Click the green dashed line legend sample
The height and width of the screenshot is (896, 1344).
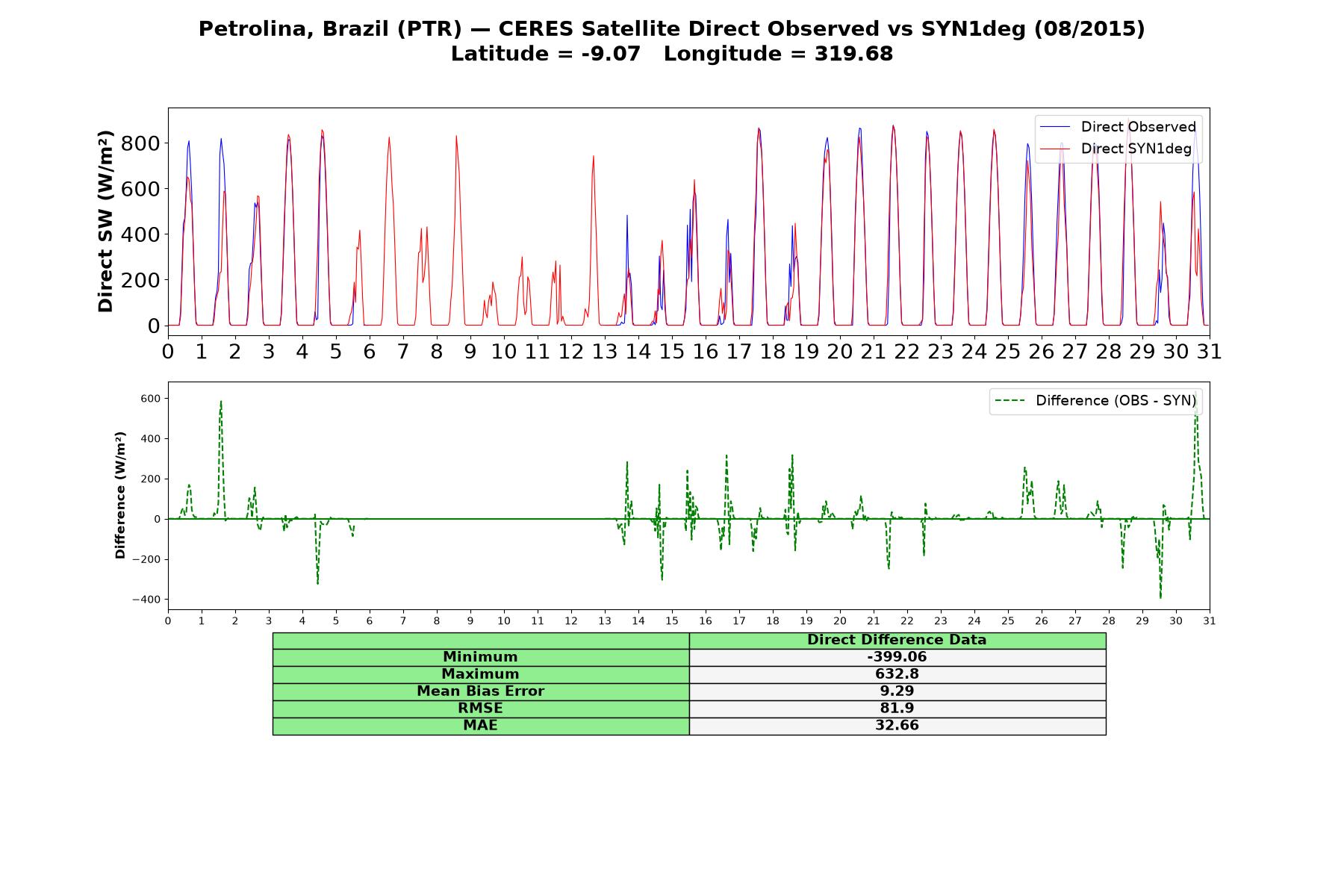pyautogui.click(x=1009, y=401)
